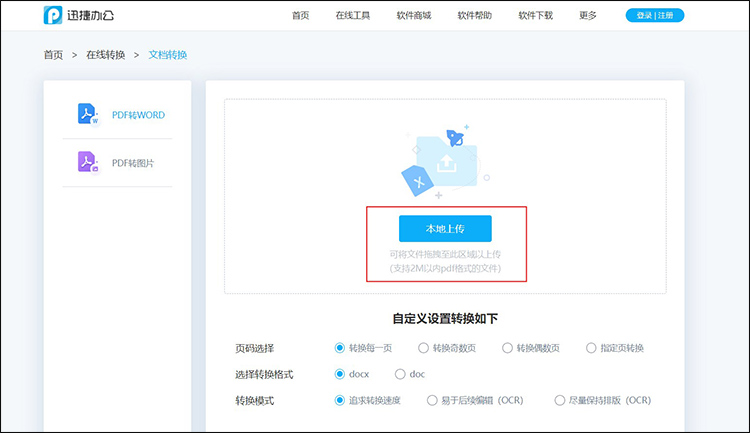Expand the 更多 navigation menu
Viewport: 750px width, 433px height.
[x=587, y=15]
